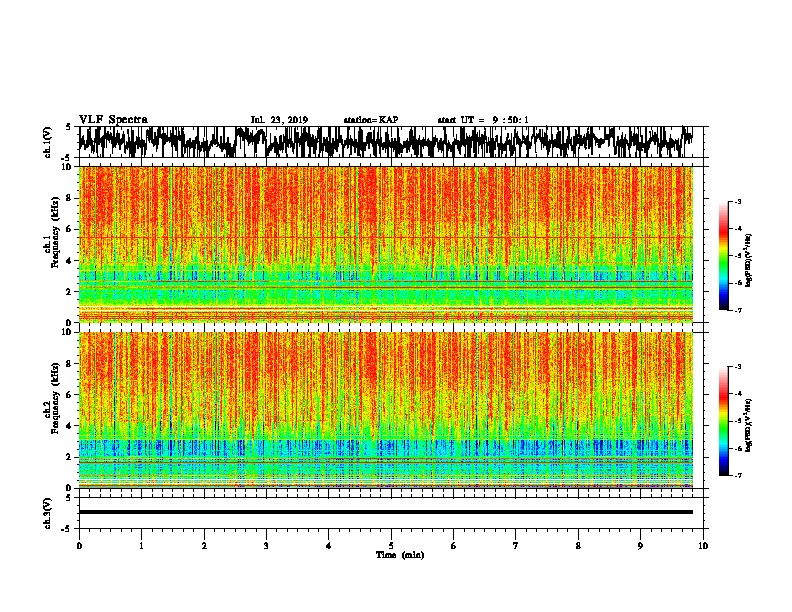Image resolution: width=792 pixels, height=612 pixels.
Task: Click the time axis tick label "5"
Action: (391, 546)
